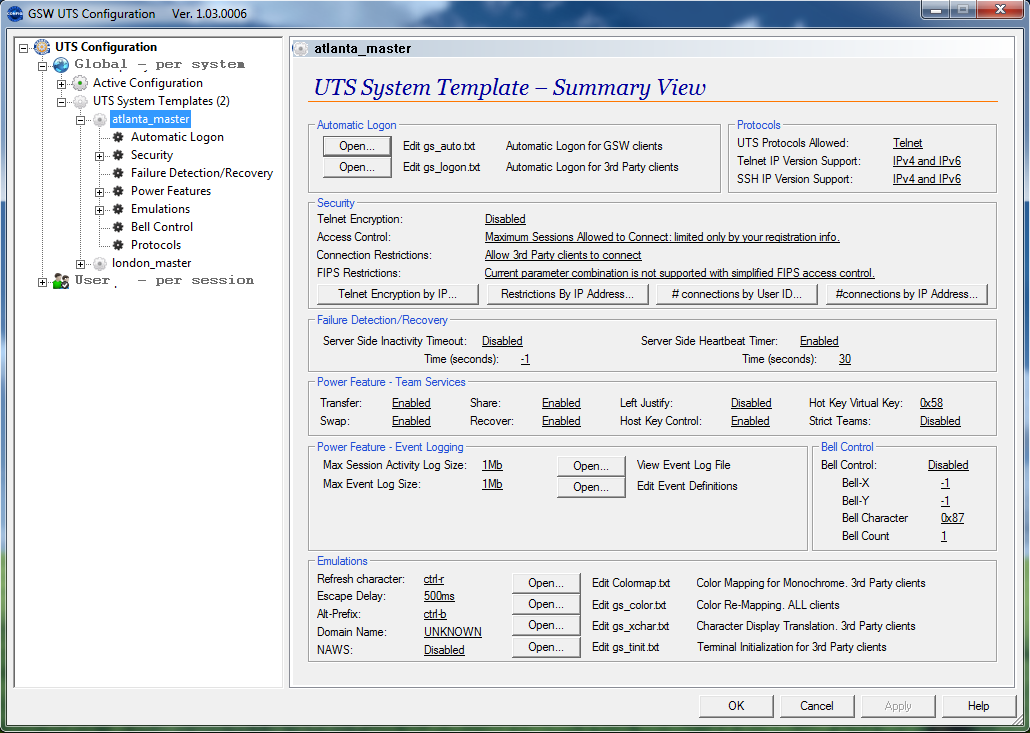This screenshot has height=733, width=1030.
Task: Click the Cancel button
Action: 817,705
